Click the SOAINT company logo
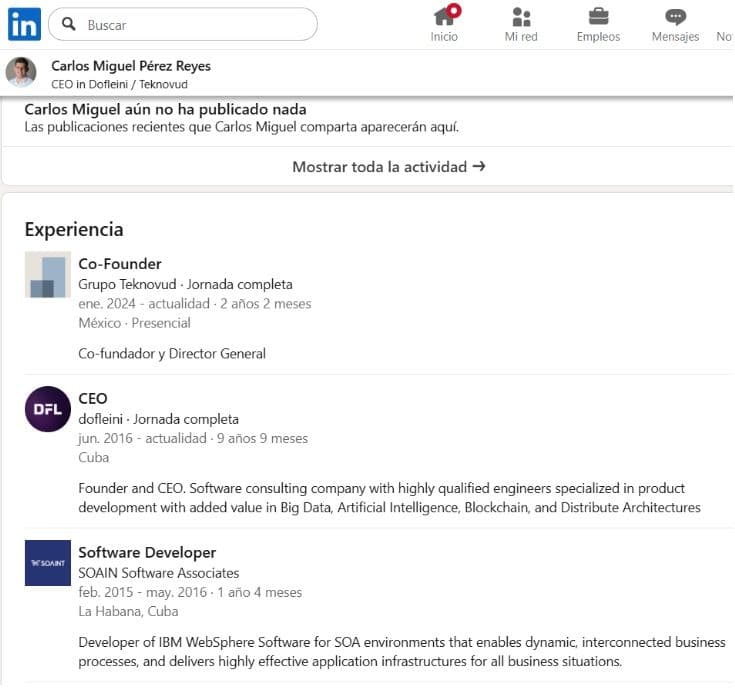Image resolution: width=735 pixels, height=689 pixels. point(48,563)
